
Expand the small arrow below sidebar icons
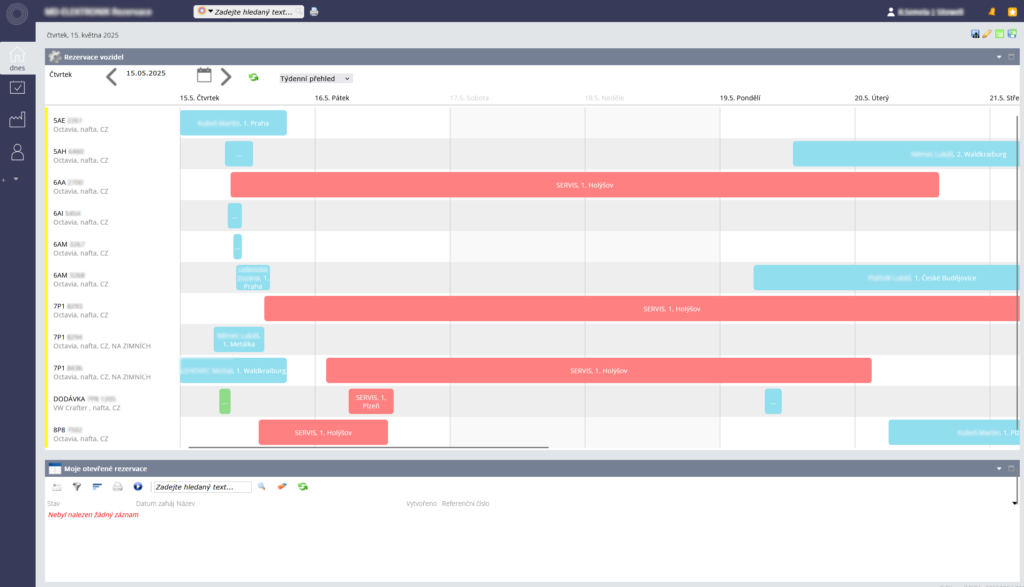click(x=16, y=179)
